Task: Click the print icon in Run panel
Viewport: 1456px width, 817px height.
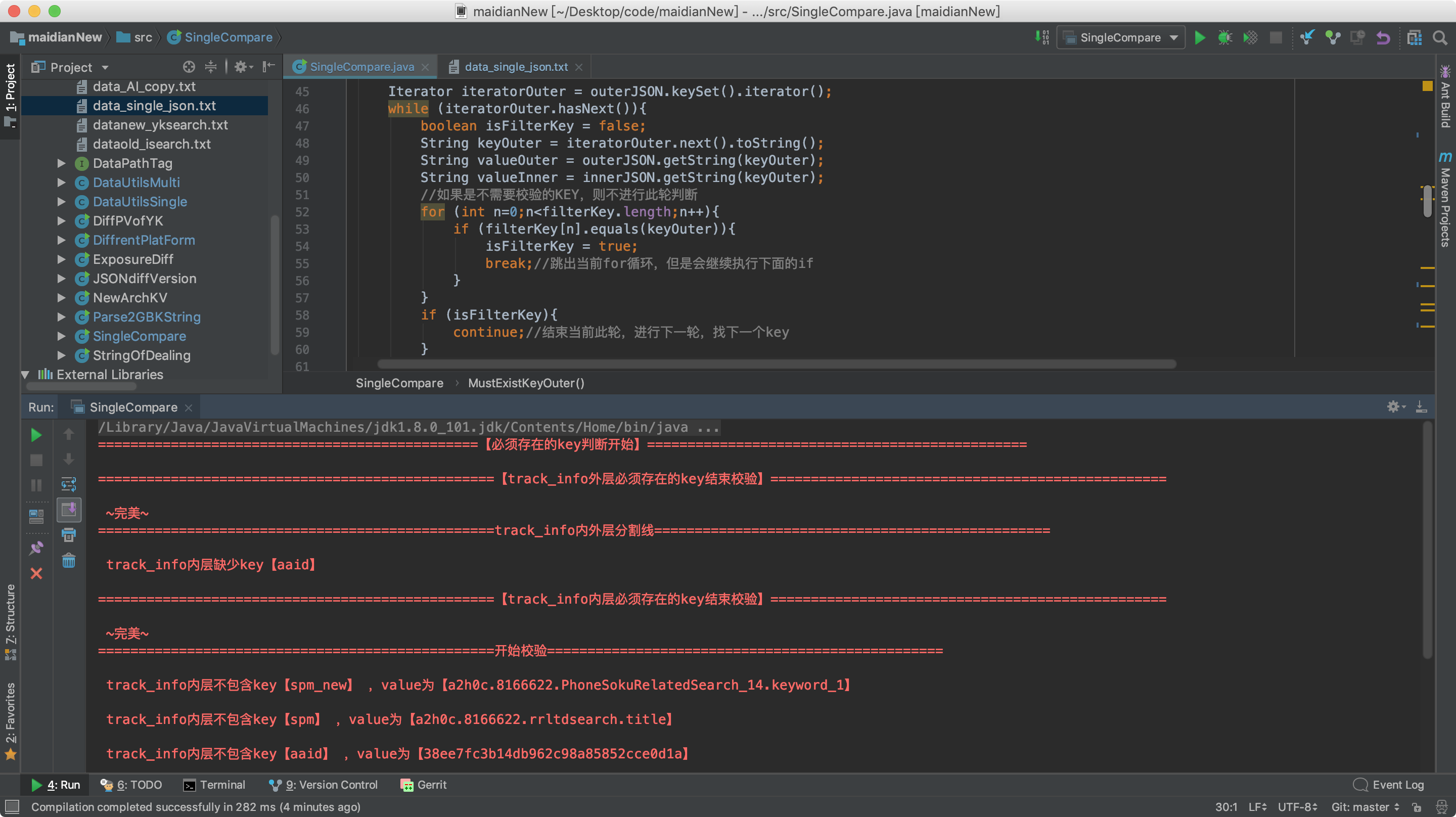Action: [68, 535]
